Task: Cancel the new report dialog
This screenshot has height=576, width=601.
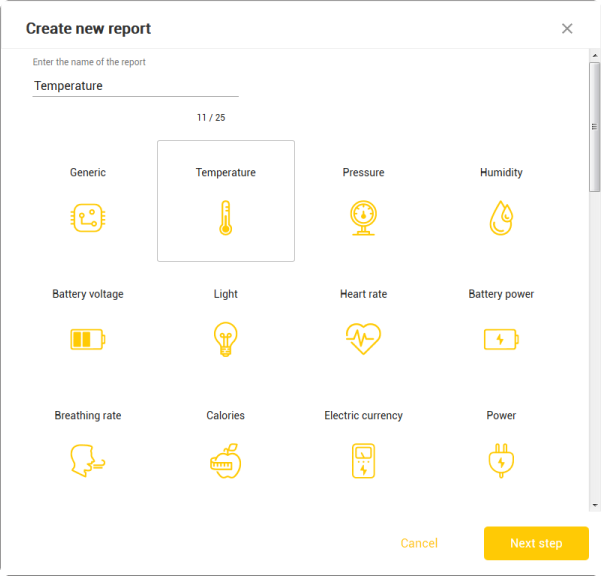Action: coord(419,543)
